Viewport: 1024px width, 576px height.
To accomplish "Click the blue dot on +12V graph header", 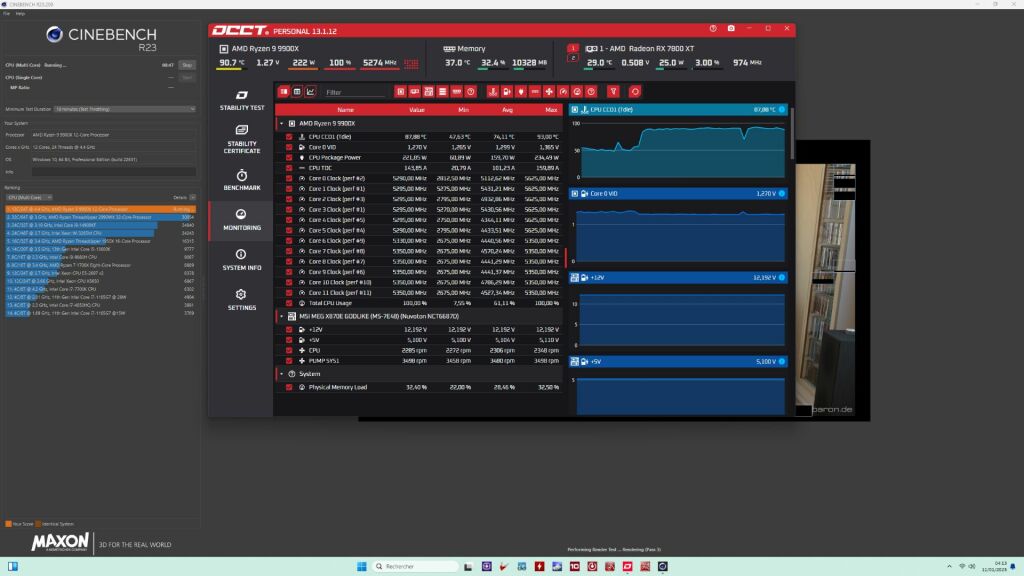I will click(782, 278).
